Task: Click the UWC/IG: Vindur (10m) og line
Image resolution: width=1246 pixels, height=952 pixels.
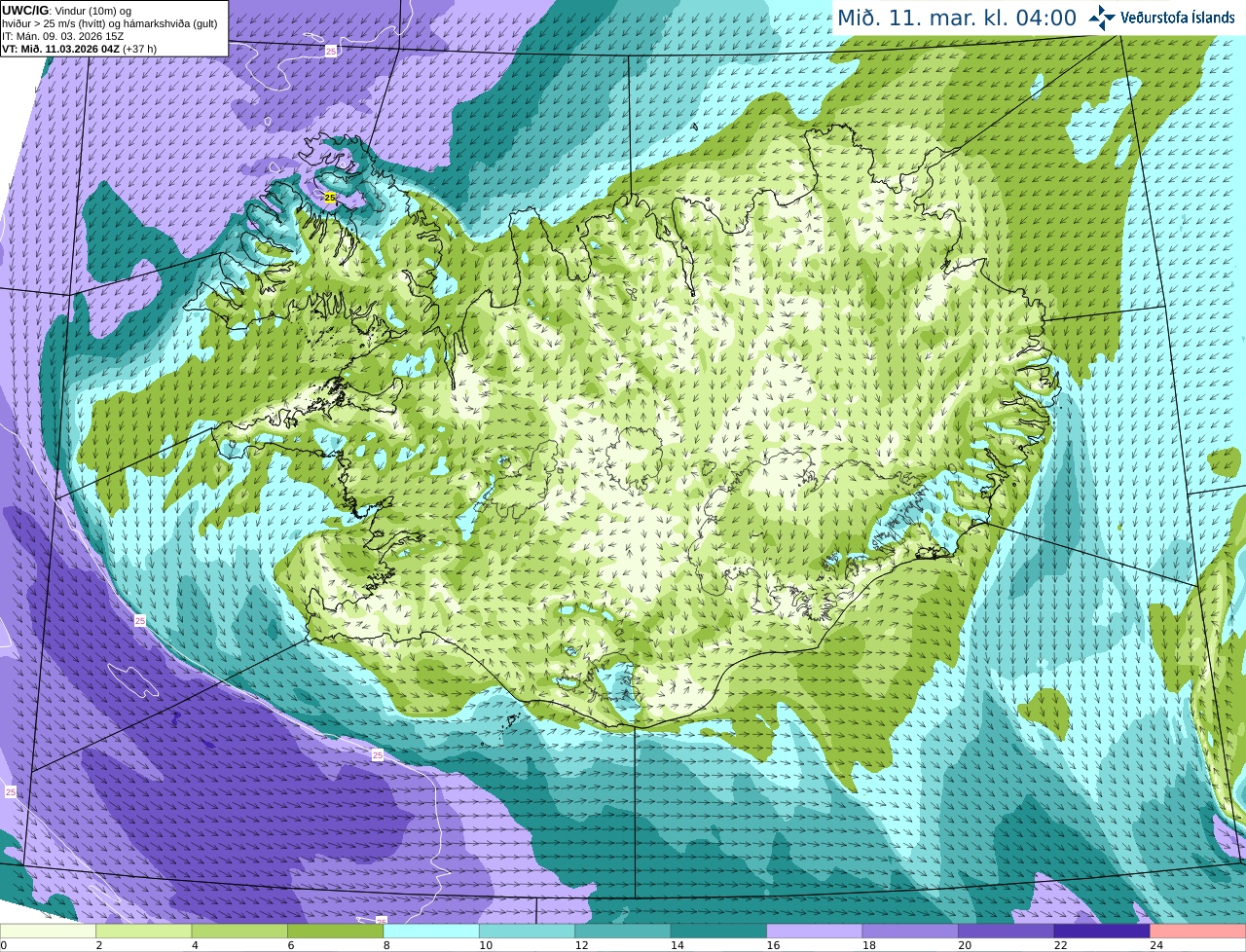Action: pyautogui.click(x=67, y=11)
